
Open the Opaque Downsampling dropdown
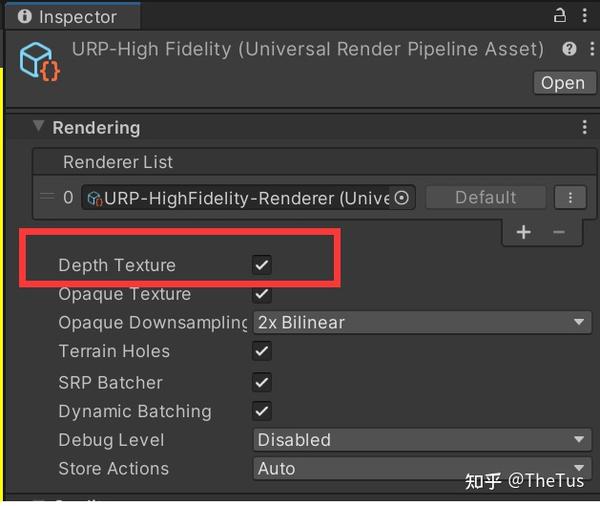coord(422,323)
